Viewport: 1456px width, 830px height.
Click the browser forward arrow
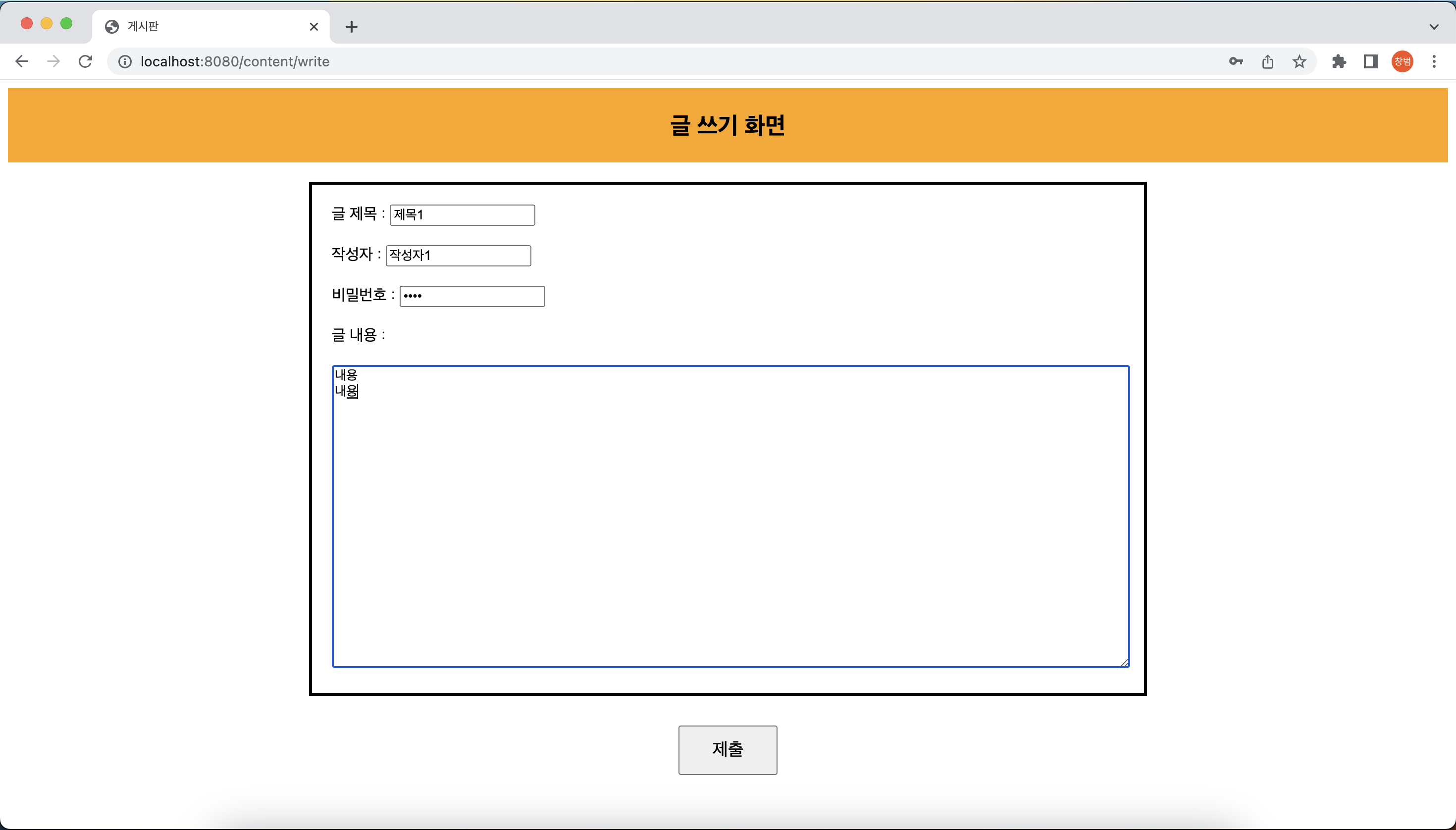(53, 61)
